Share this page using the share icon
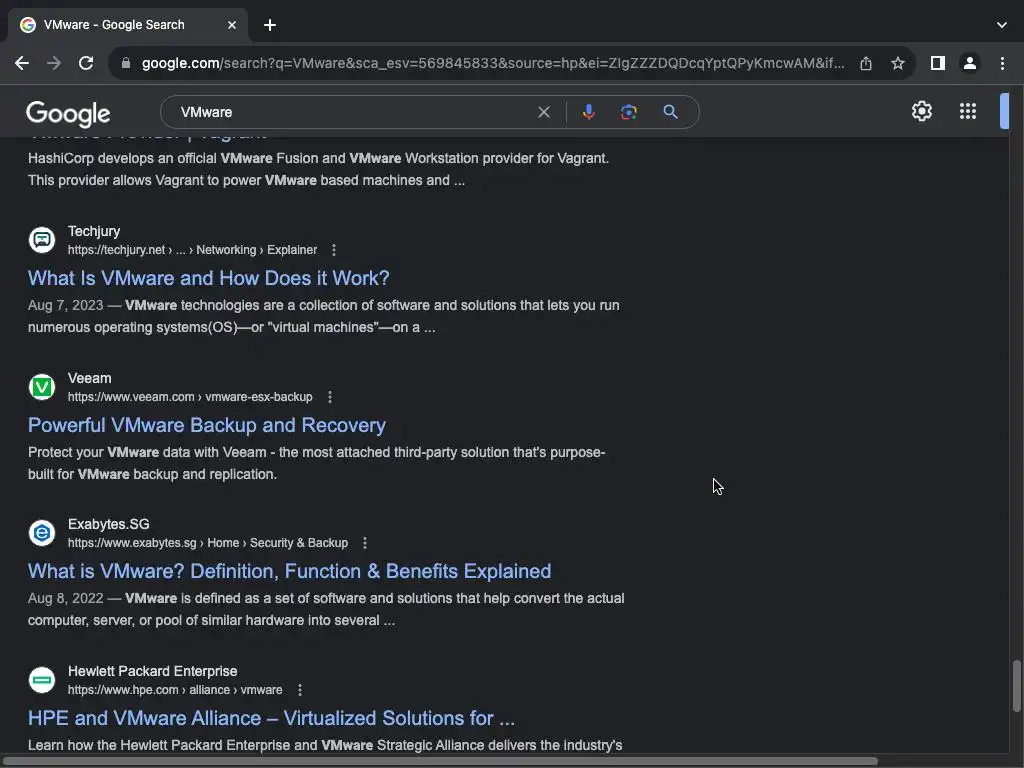This screenshot has width=1024, height=768. click(x=866, y=63)
